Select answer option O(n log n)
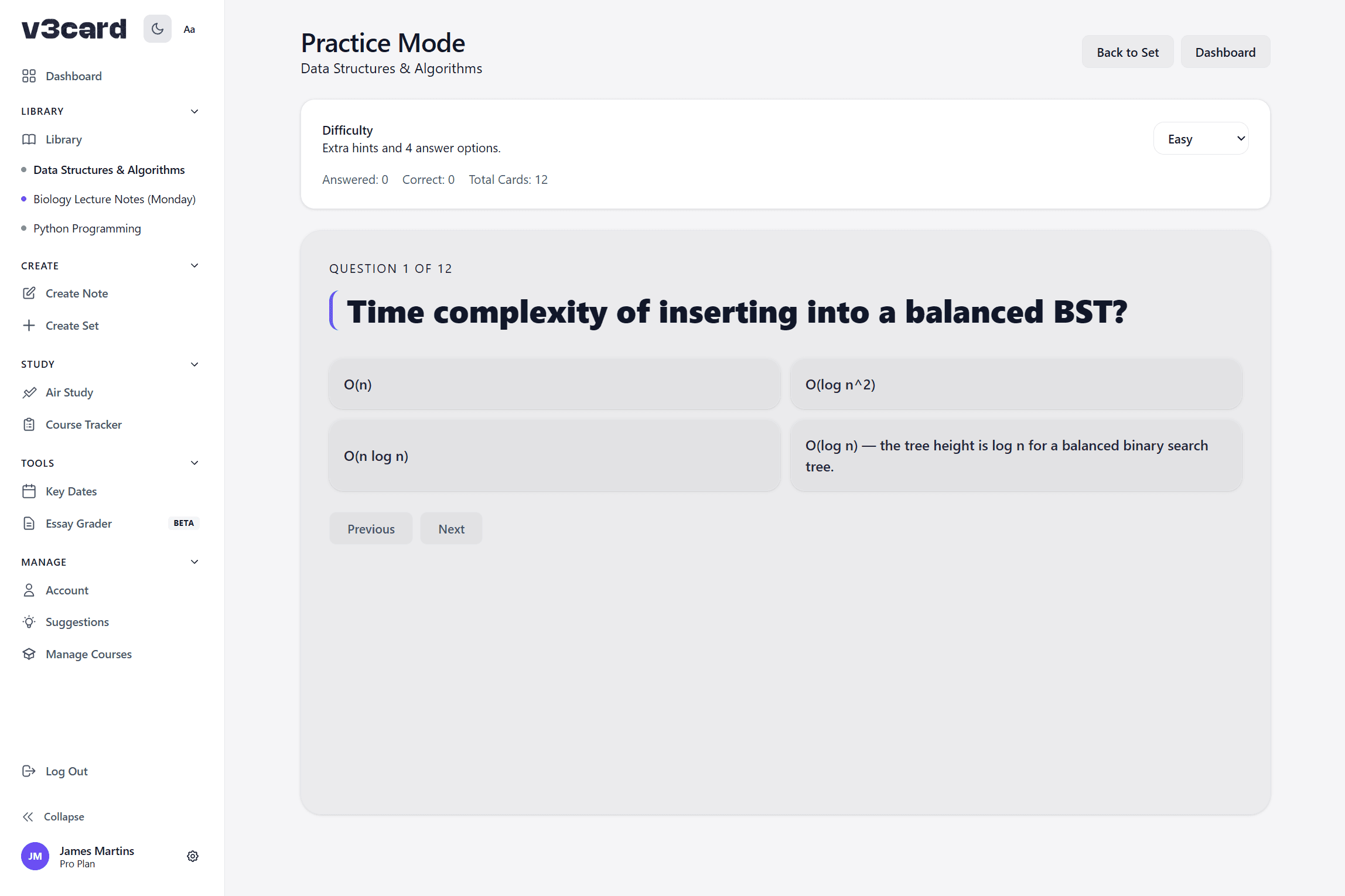Image resolution: width=1345 pixels, height=896 pixels. coord(554,456)
